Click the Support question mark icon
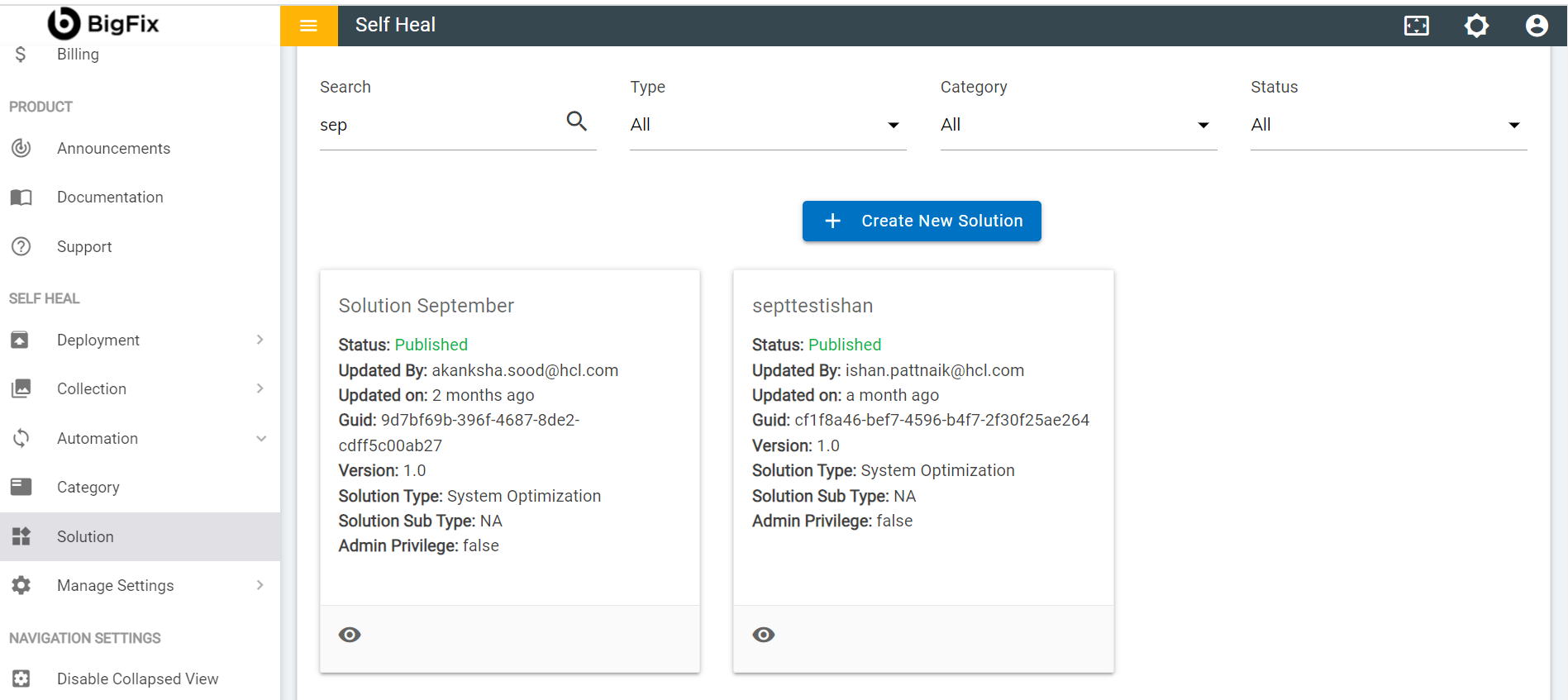1568x700 pixels. [x=21, y=246]
